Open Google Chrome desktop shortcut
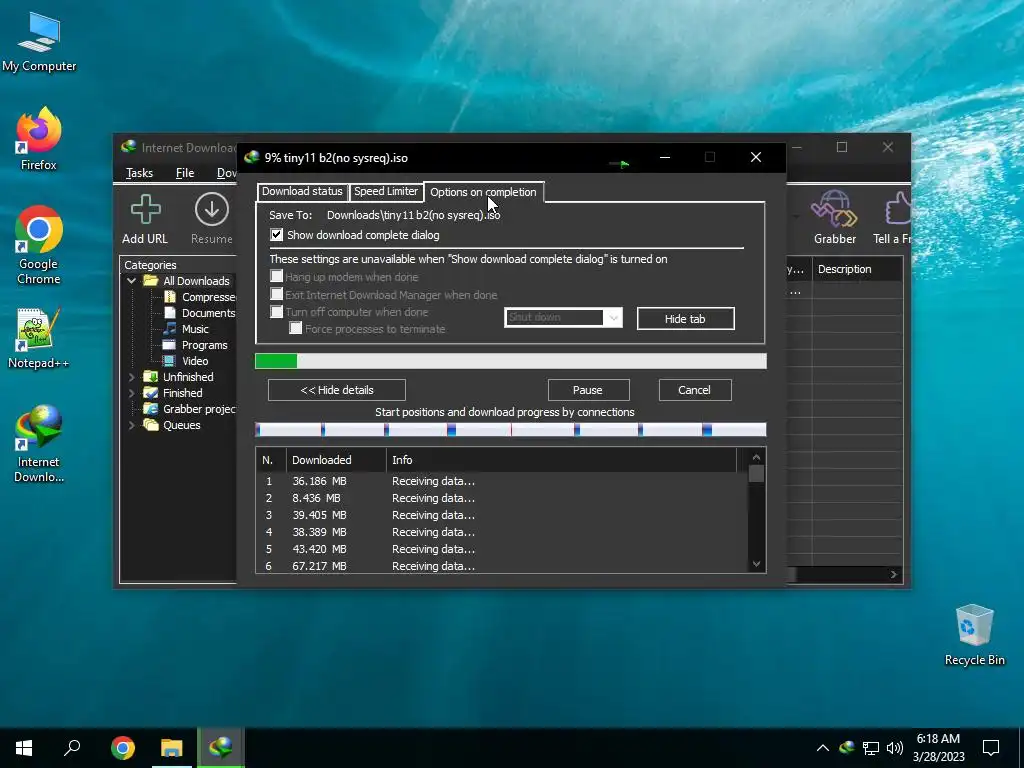 coord(39,245)
